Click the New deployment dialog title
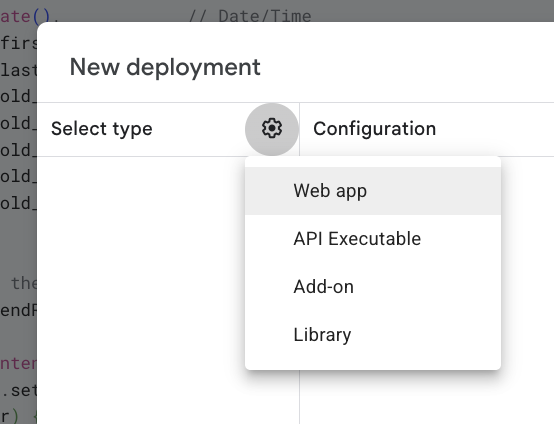 [165, 67]
